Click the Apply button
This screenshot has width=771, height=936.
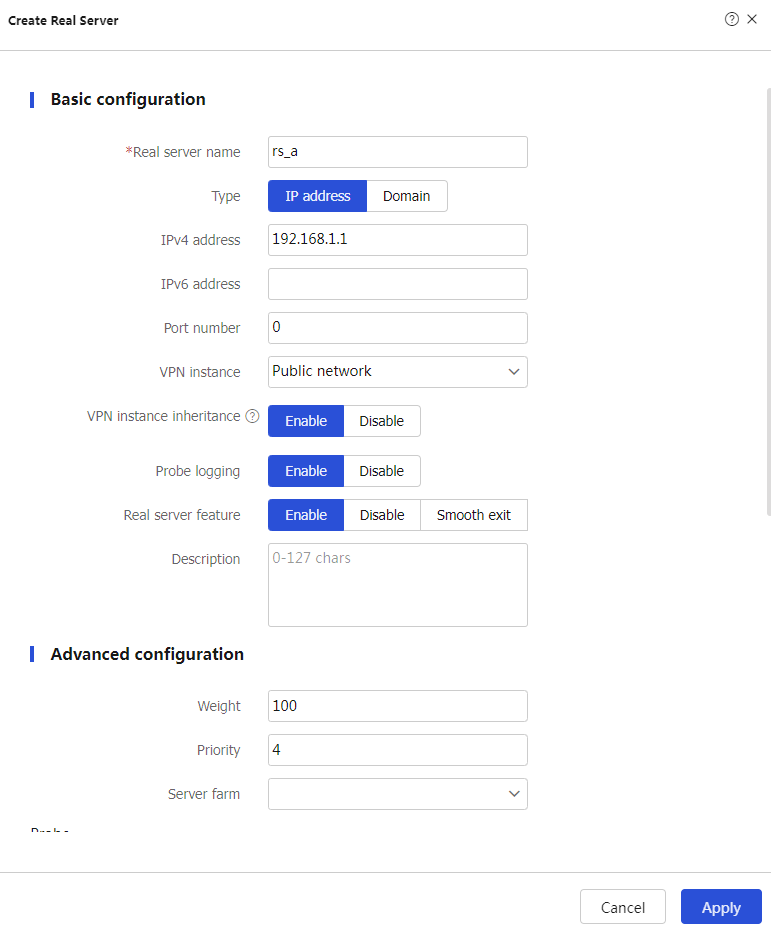pos(721,907)
